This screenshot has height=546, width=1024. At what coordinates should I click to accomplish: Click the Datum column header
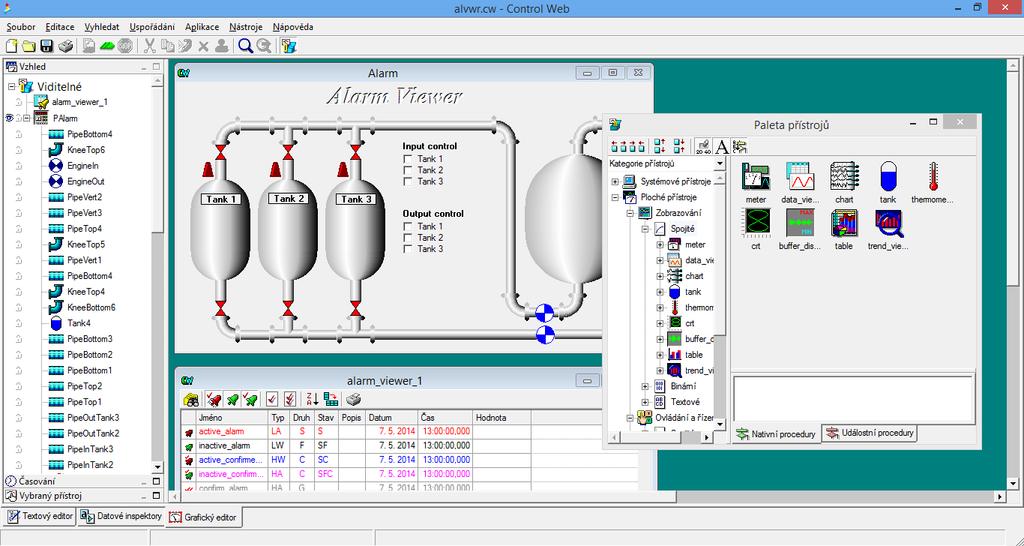coord(392,417)
